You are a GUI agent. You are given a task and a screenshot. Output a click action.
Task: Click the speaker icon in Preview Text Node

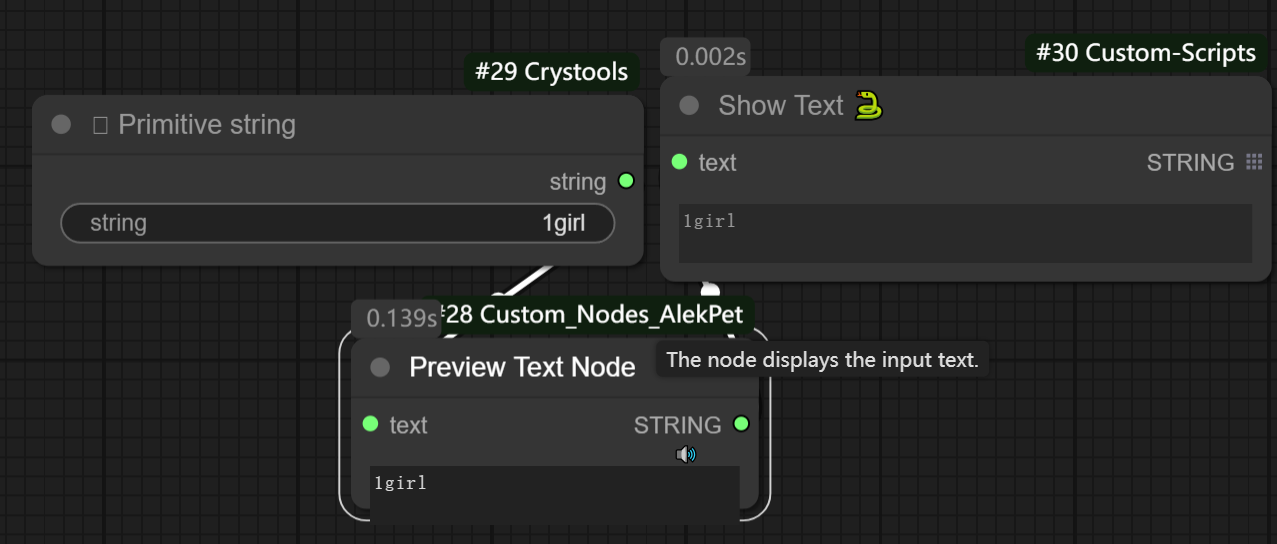pyautogui.click(x=686, y=455)
